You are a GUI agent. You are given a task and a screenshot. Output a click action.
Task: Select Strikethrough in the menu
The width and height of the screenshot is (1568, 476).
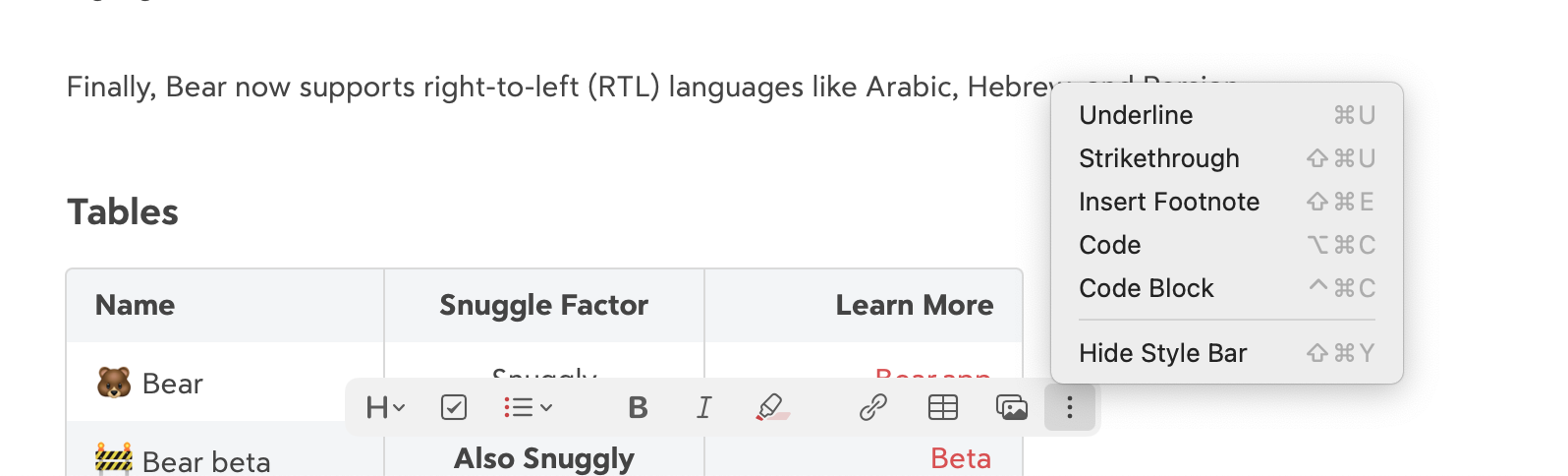click(1159, 158)
